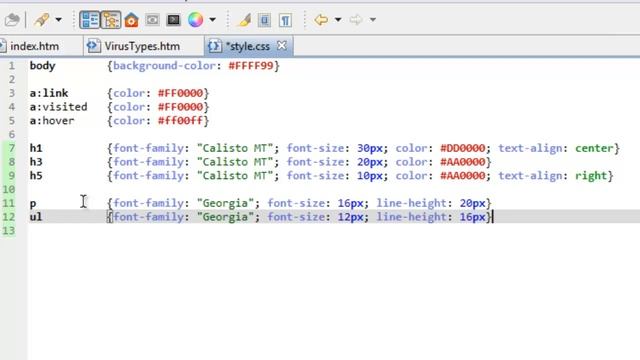The width and height of the screenshot is (640, 360).
Task: Toggle the highlighter mark occurrences icon
Action: click(244, 20)
